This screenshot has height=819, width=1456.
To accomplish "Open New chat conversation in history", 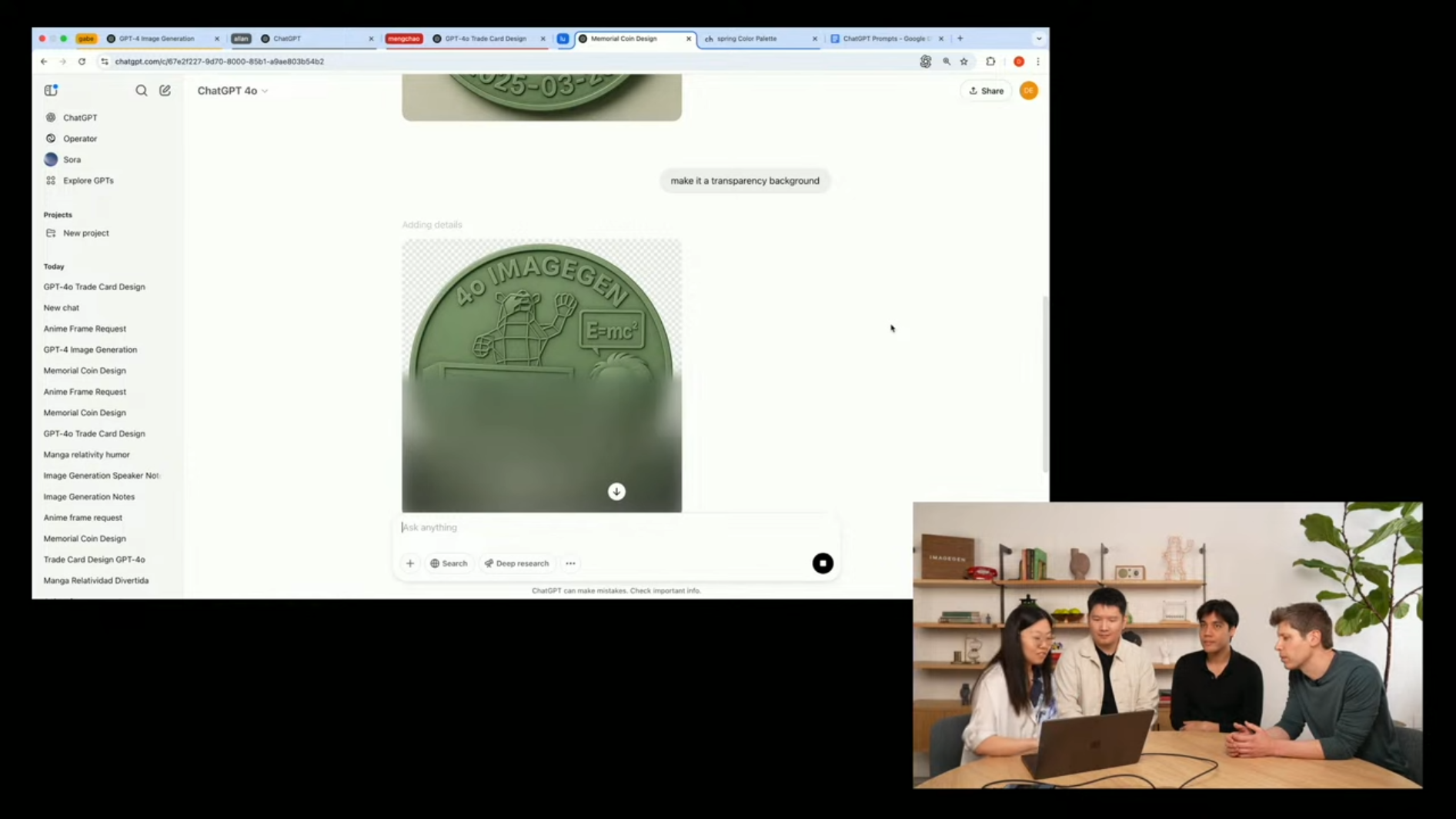I will coord(61,308).
